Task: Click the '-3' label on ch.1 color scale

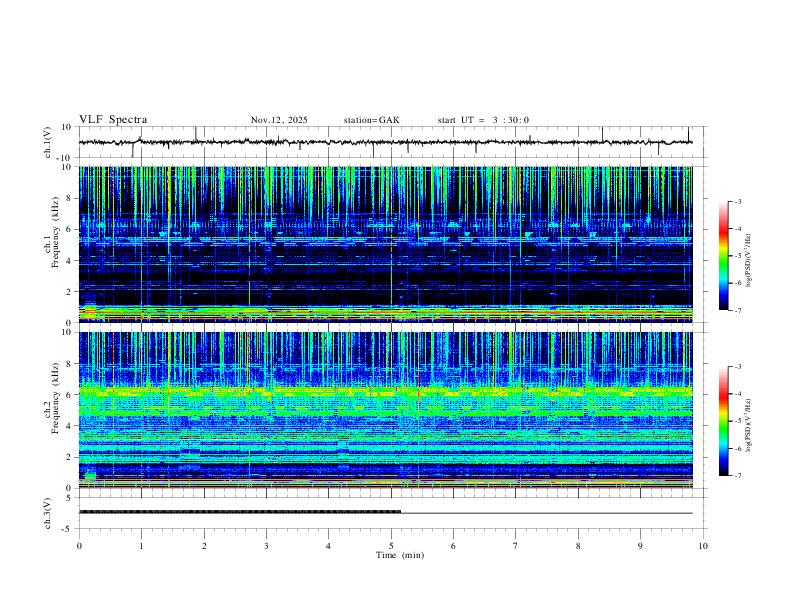Action: point(738,201)
